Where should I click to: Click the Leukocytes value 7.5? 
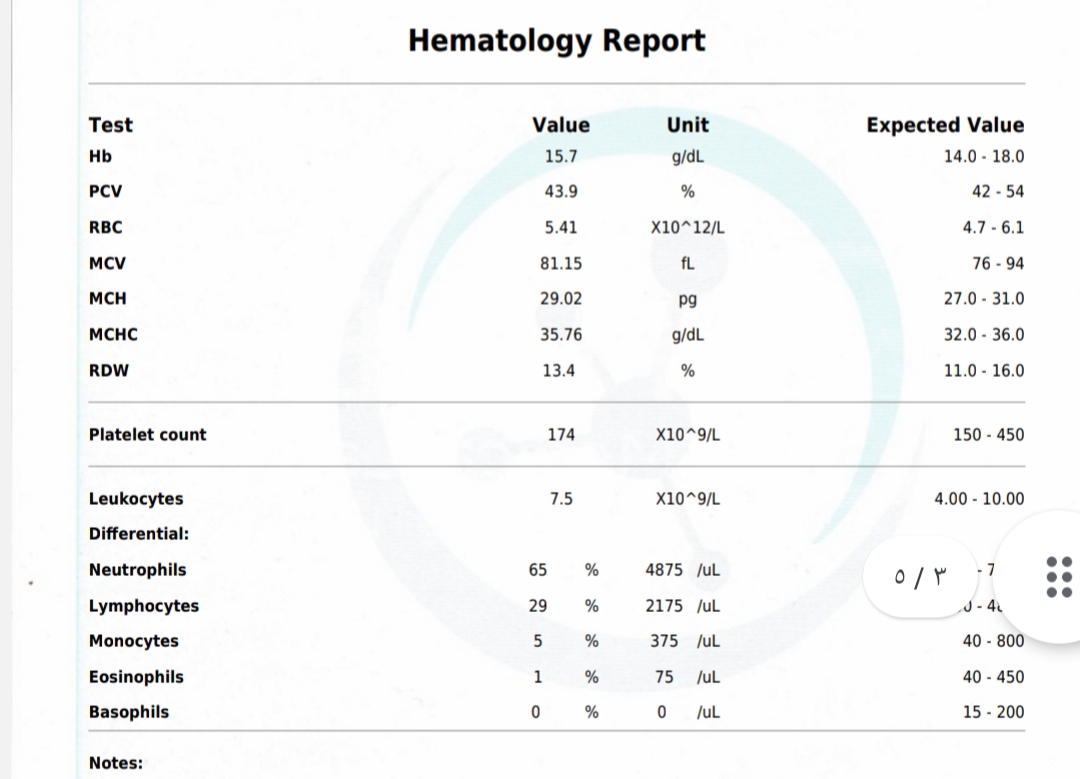pos(561,499)
